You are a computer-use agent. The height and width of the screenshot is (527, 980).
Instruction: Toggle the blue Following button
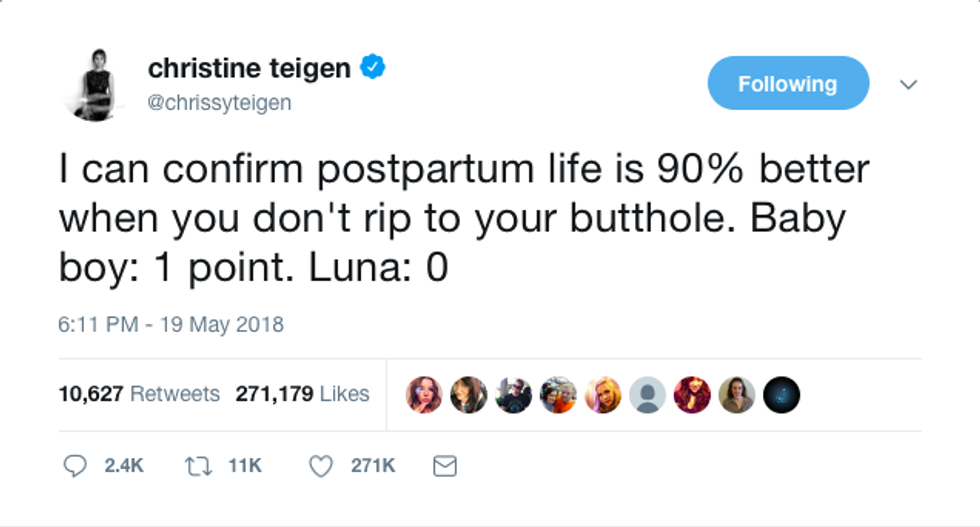click(x=787, y=84)
